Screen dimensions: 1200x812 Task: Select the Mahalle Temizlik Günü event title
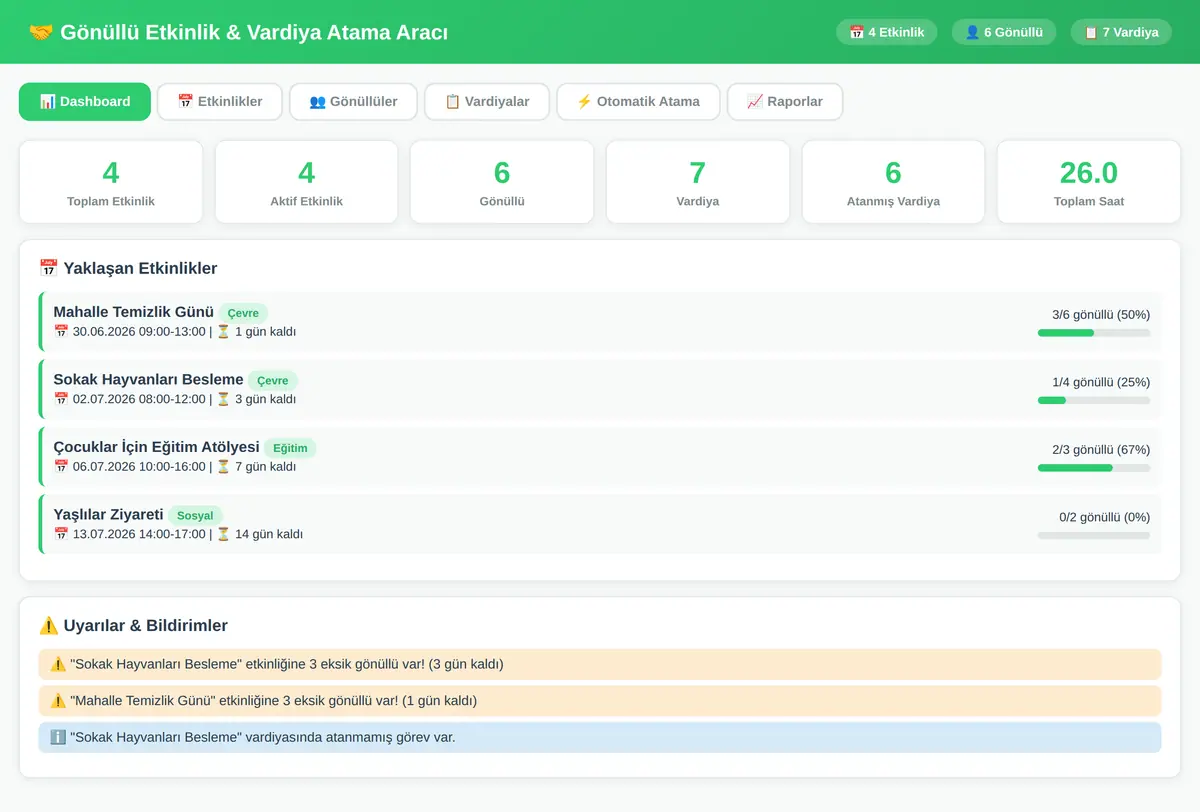pos(134,312)
